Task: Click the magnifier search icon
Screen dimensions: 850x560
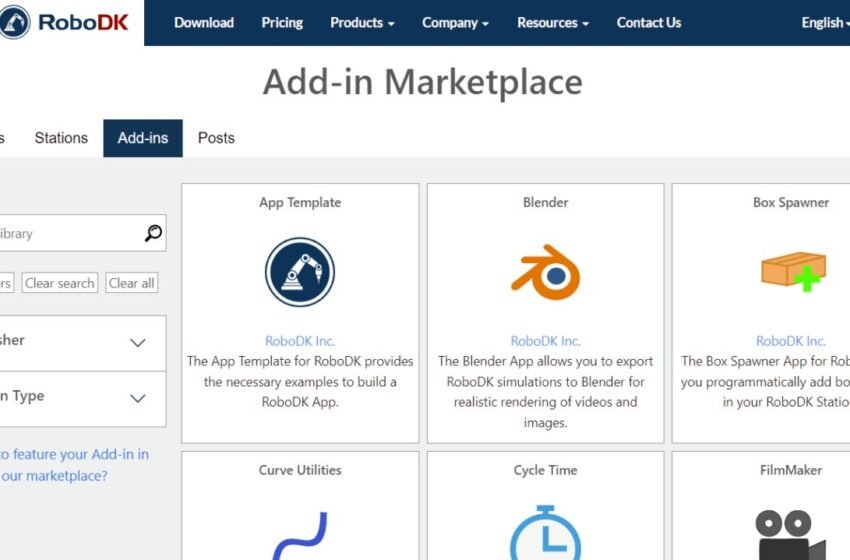Action: click(153, 233)
